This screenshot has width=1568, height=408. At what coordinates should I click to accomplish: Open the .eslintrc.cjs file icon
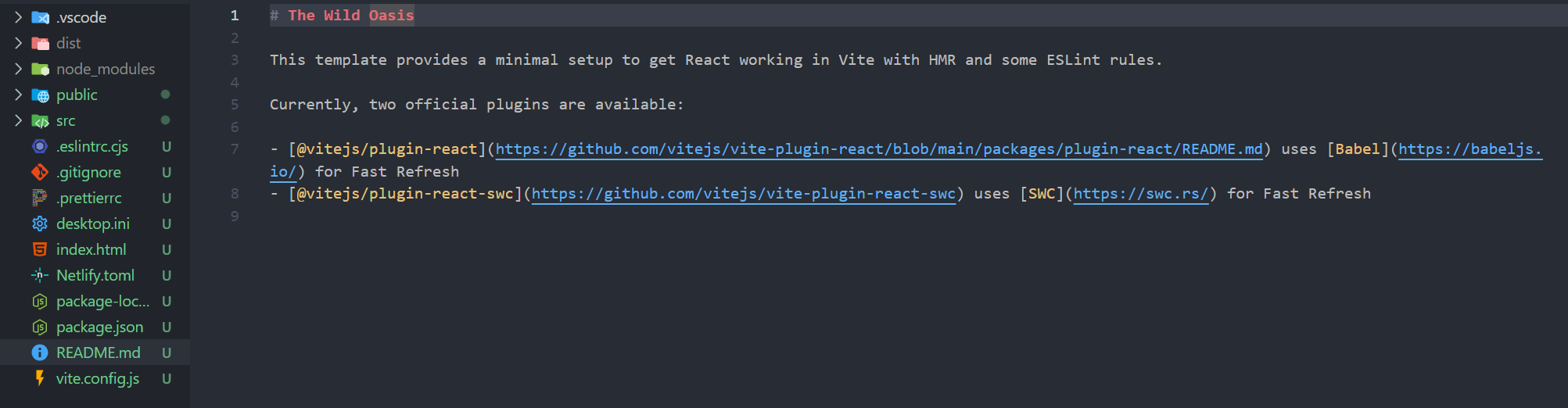point(40,146)
